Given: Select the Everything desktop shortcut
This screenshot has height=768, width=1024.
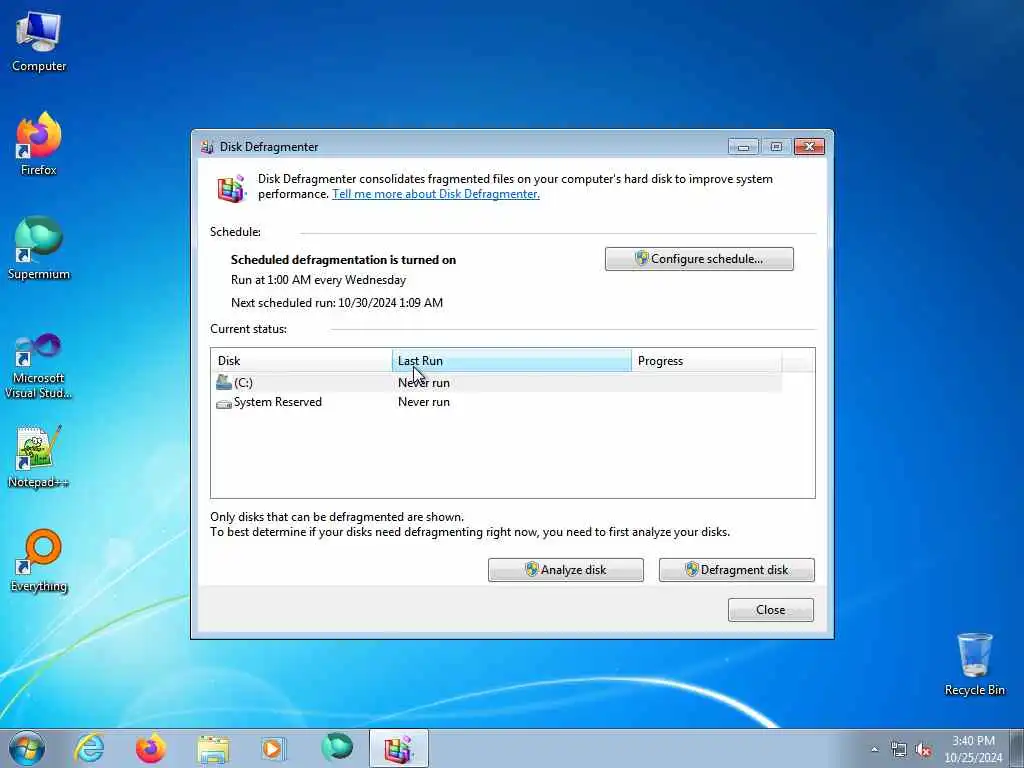Looking at the screenshot, I should pos(39,561).
